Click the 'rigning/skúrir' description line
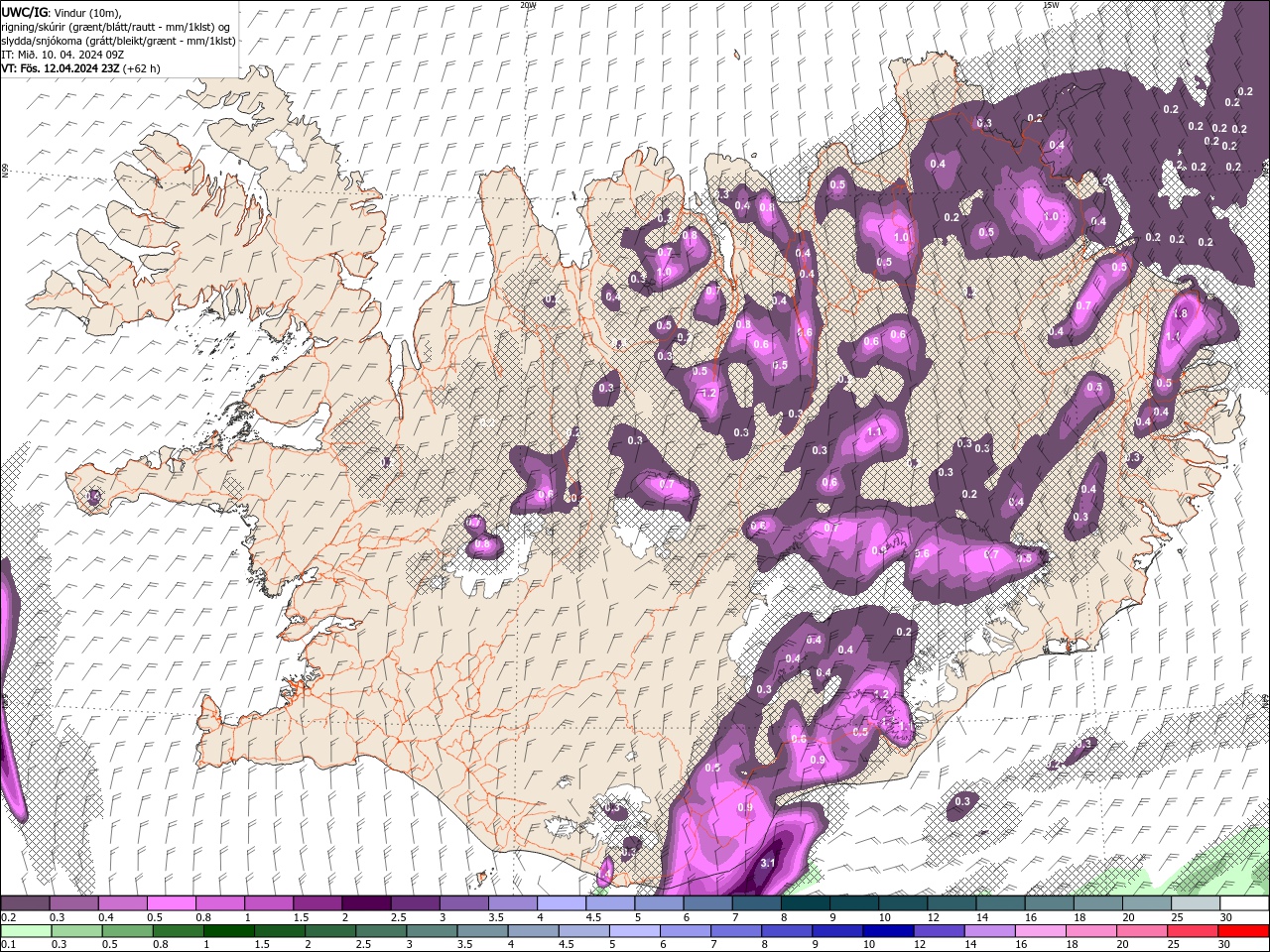 pos(115,26)
